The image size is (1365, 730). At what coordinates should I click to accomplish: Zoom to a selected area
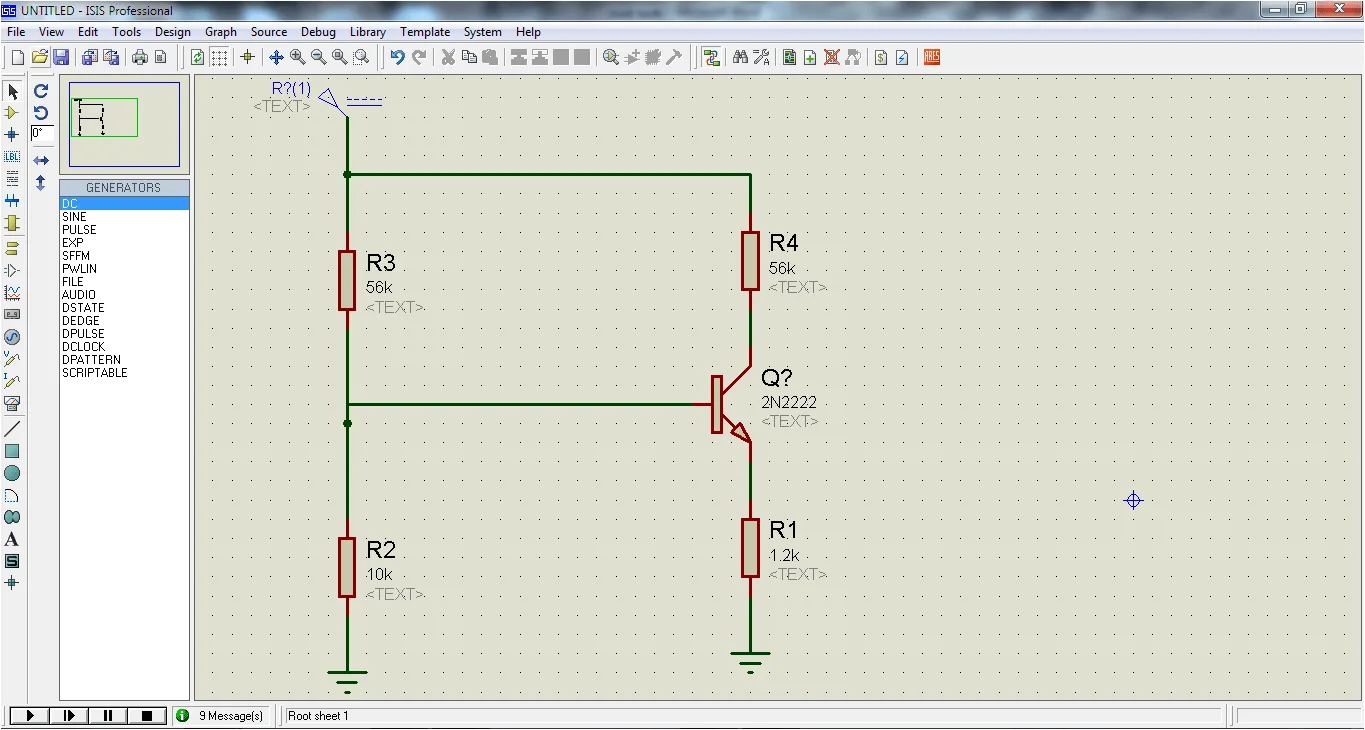(x=361, y=58)
